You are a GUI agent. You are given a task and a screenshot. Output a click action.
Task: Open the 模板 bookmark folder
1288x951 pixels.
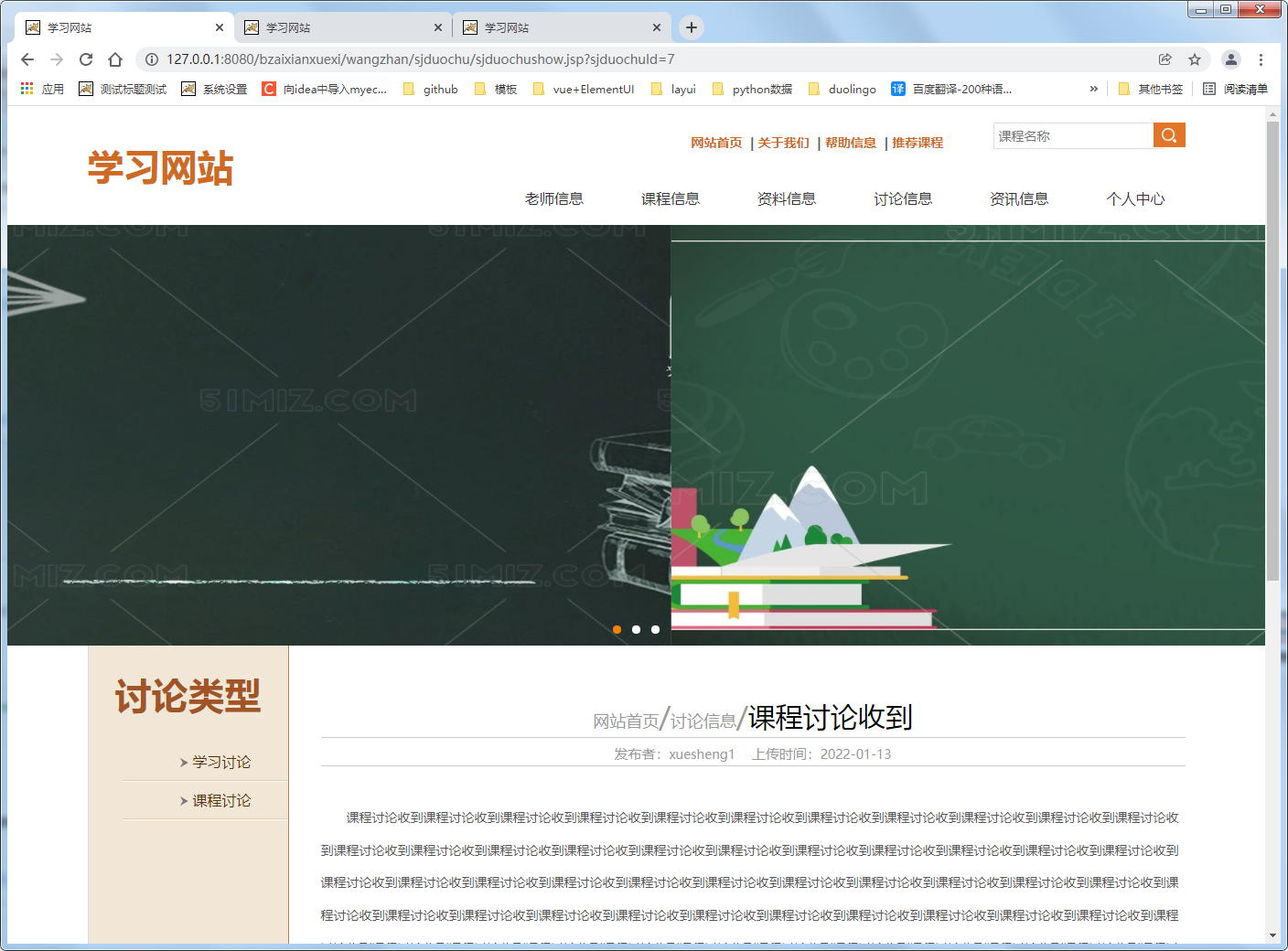tap(496, 89)
